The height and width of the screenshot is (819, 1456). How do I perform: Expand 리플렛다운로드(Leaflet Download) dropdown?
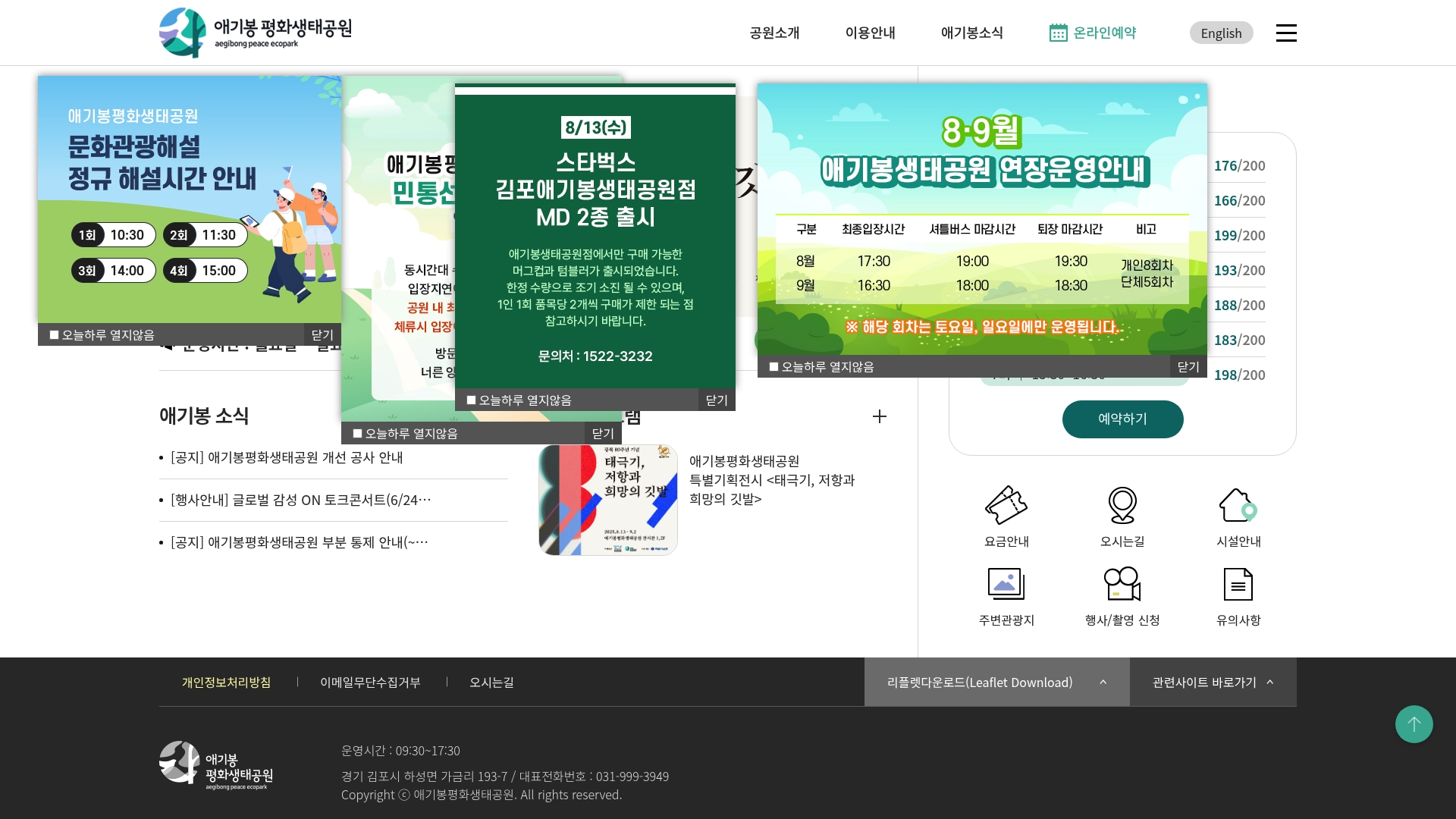coord(997,682)
